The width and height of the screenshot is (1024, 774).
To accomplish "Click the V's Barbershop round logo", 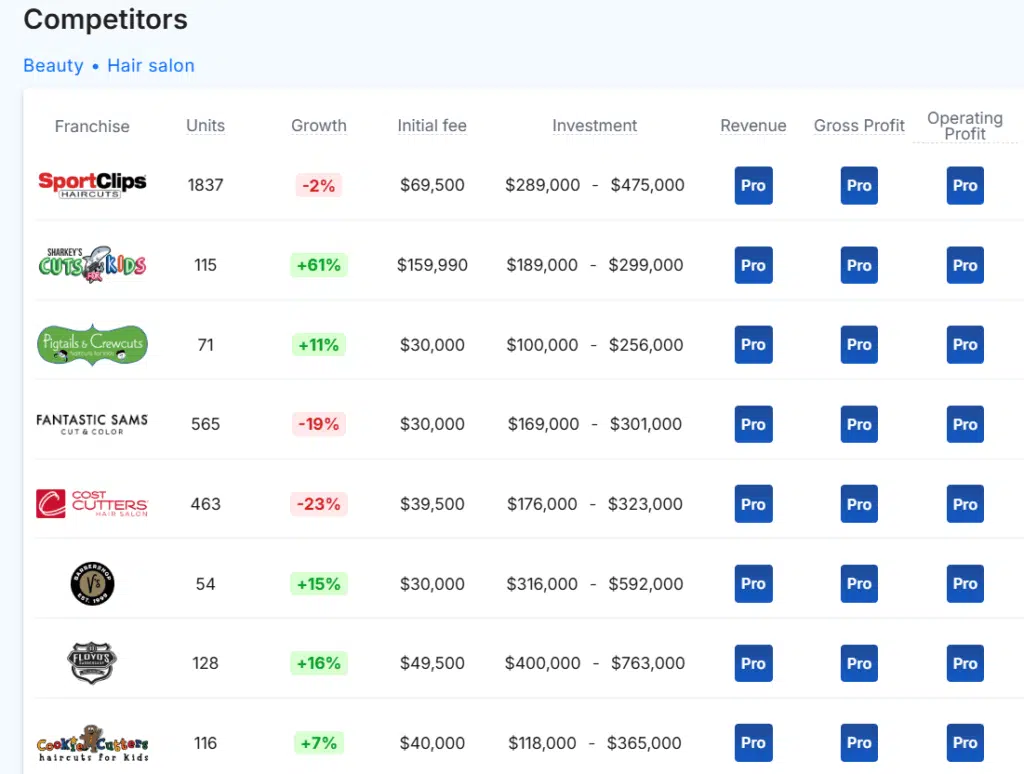I will coord(92,584).
